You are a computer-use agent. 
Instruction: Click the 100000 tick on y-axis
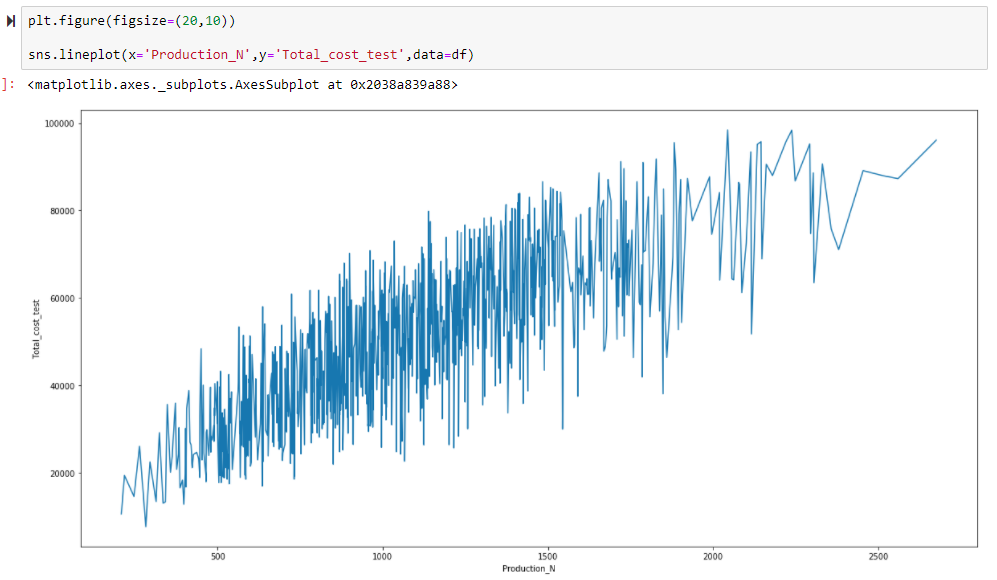[x=63, y=123]
